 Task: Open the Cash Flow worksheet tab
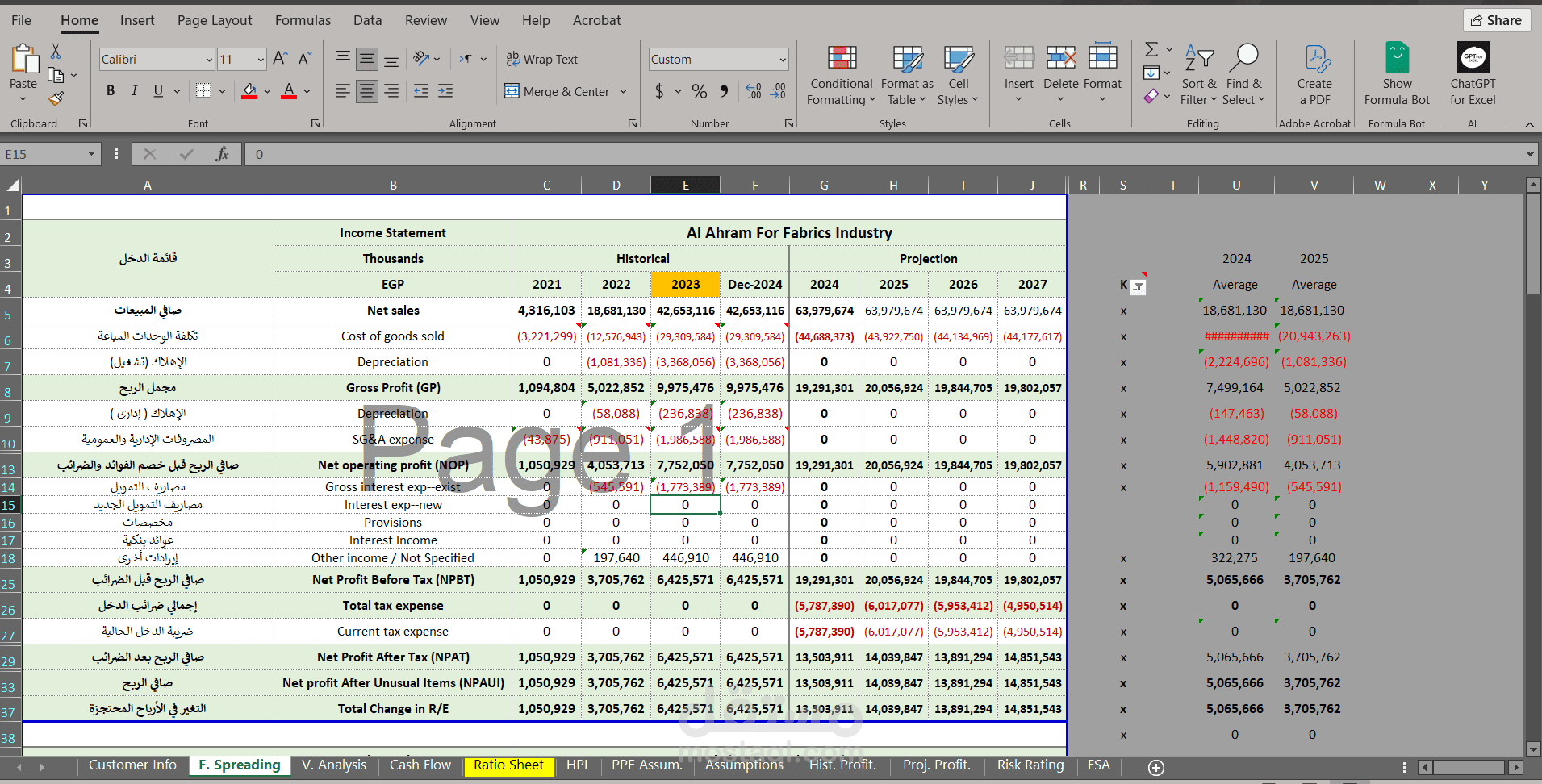420,765
